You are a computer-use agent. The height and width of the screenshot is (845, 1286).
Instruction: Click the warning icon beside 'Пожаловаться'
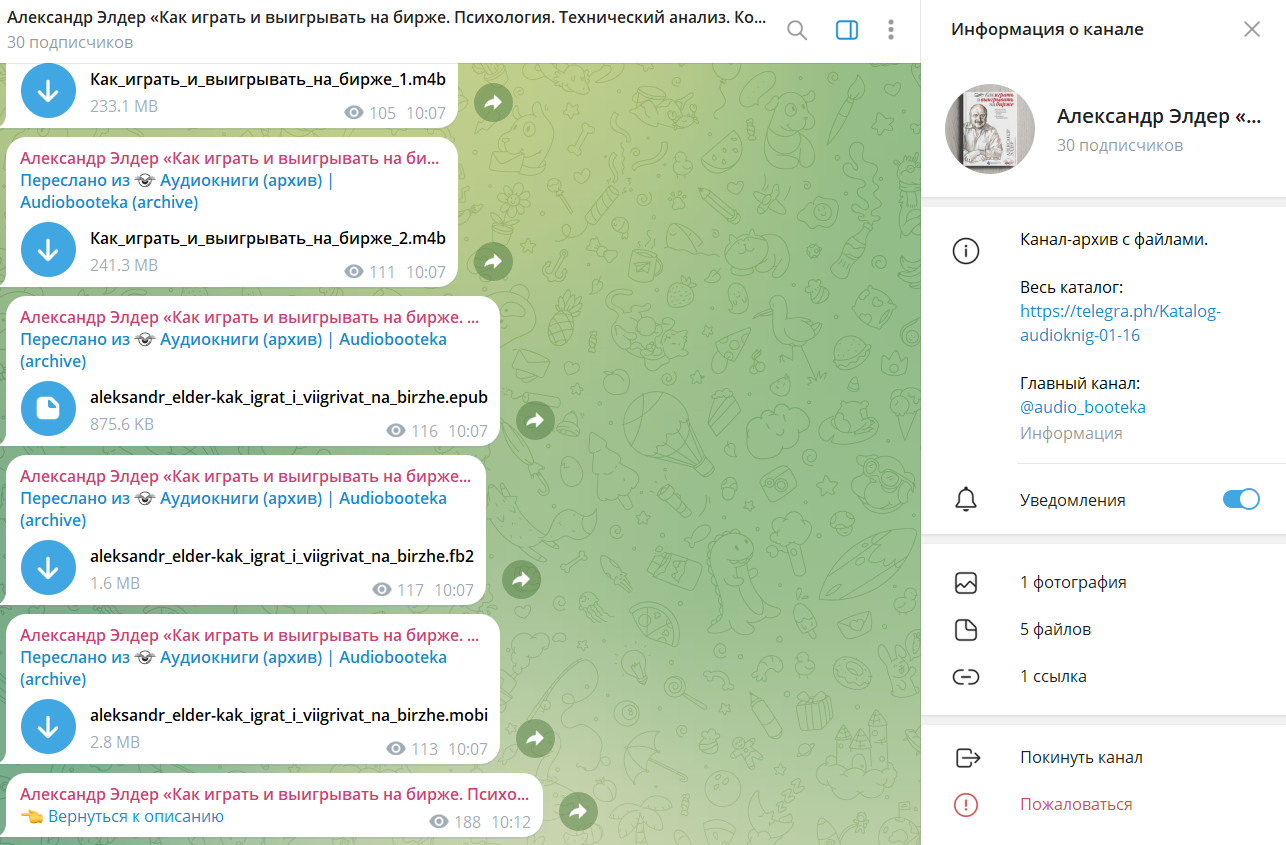tap(966, 805)
